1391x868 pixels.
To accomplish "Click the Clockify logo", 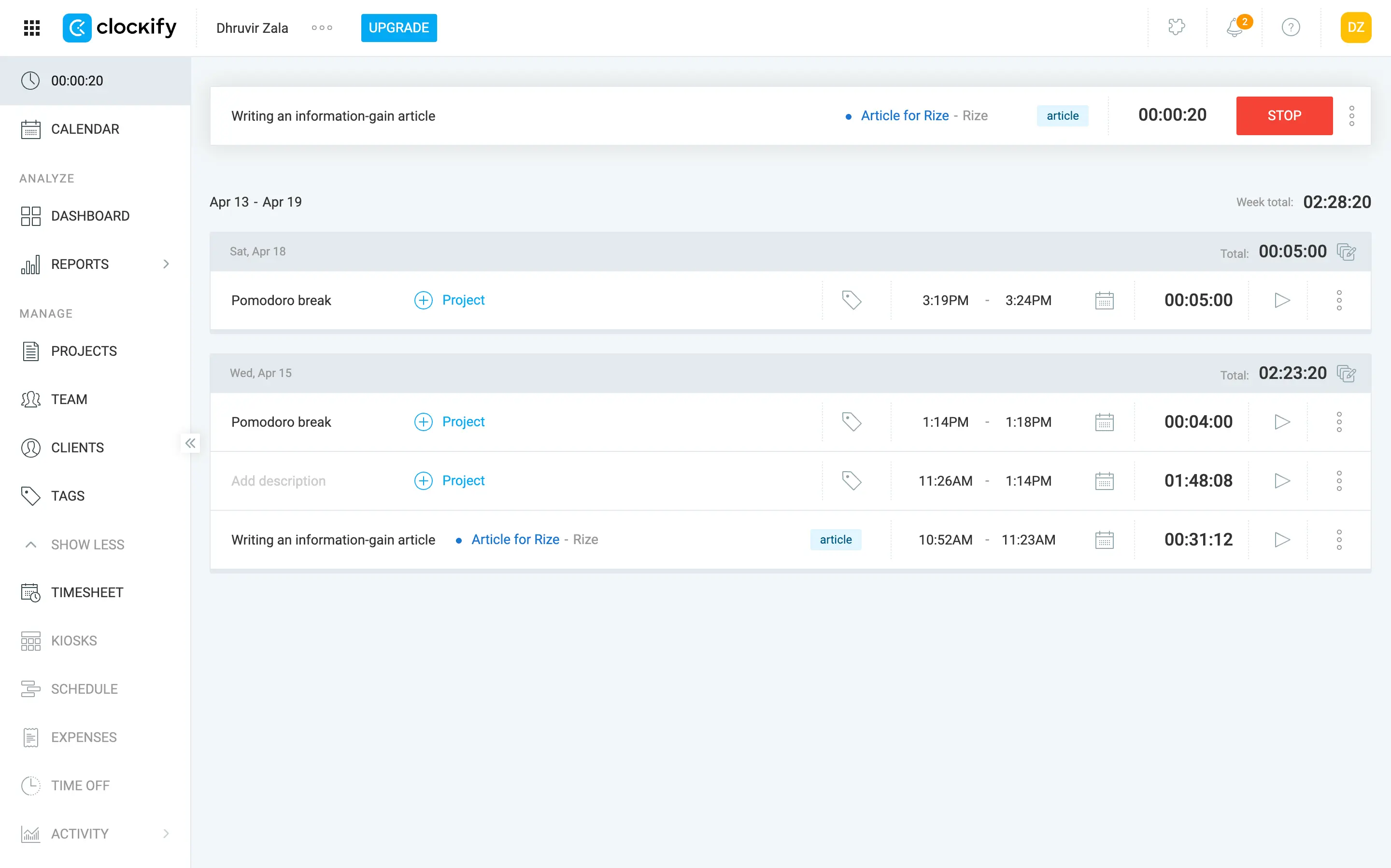I will pos(119,28).
